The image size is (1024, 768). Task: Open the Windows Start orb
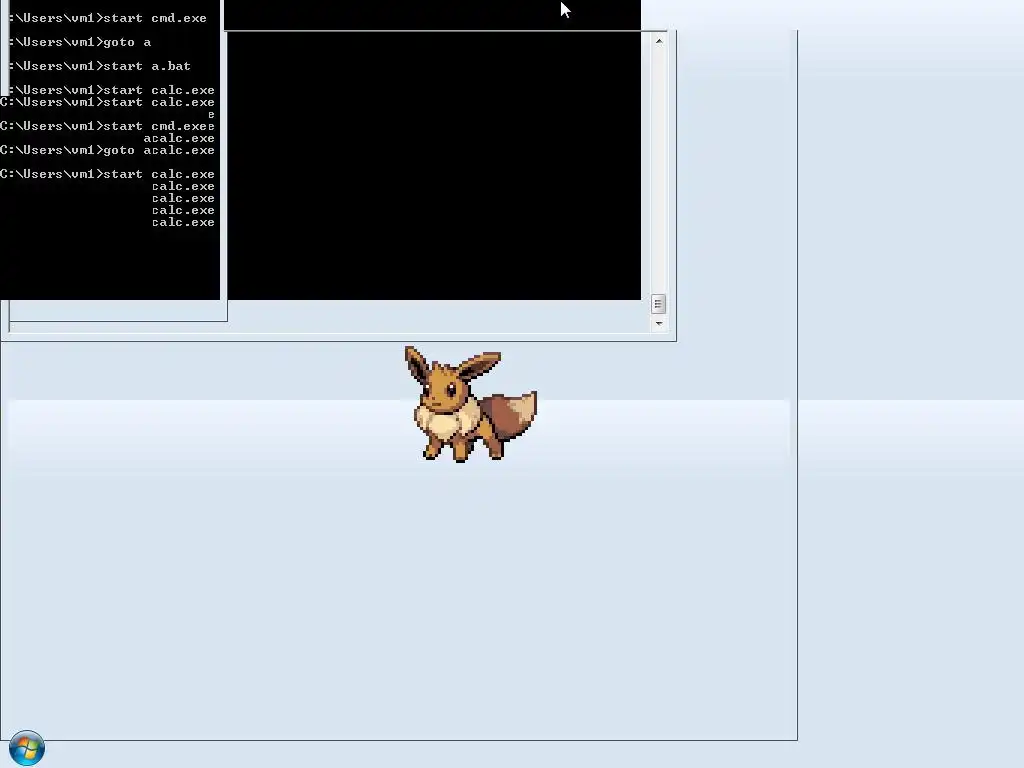coord(27,748)
